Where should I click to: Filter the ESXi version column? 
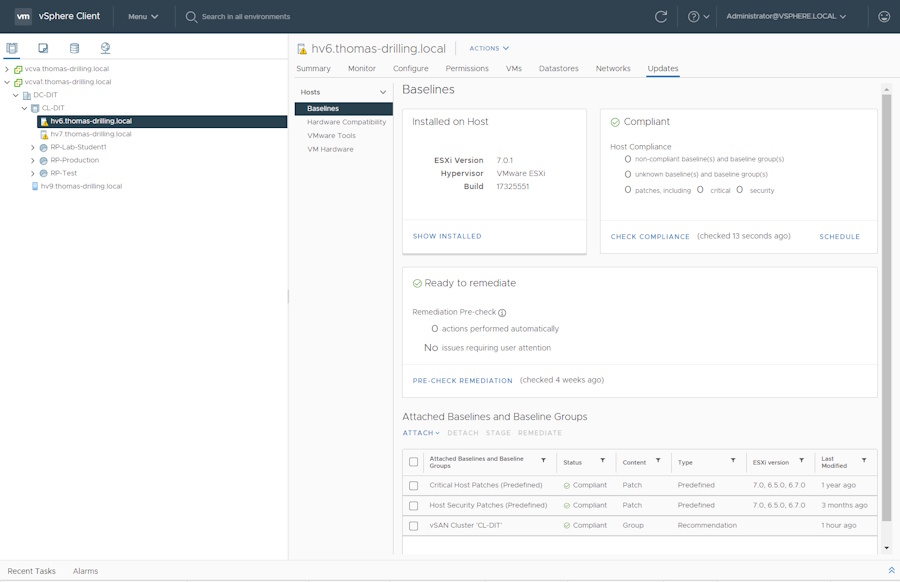click(801, 460)
